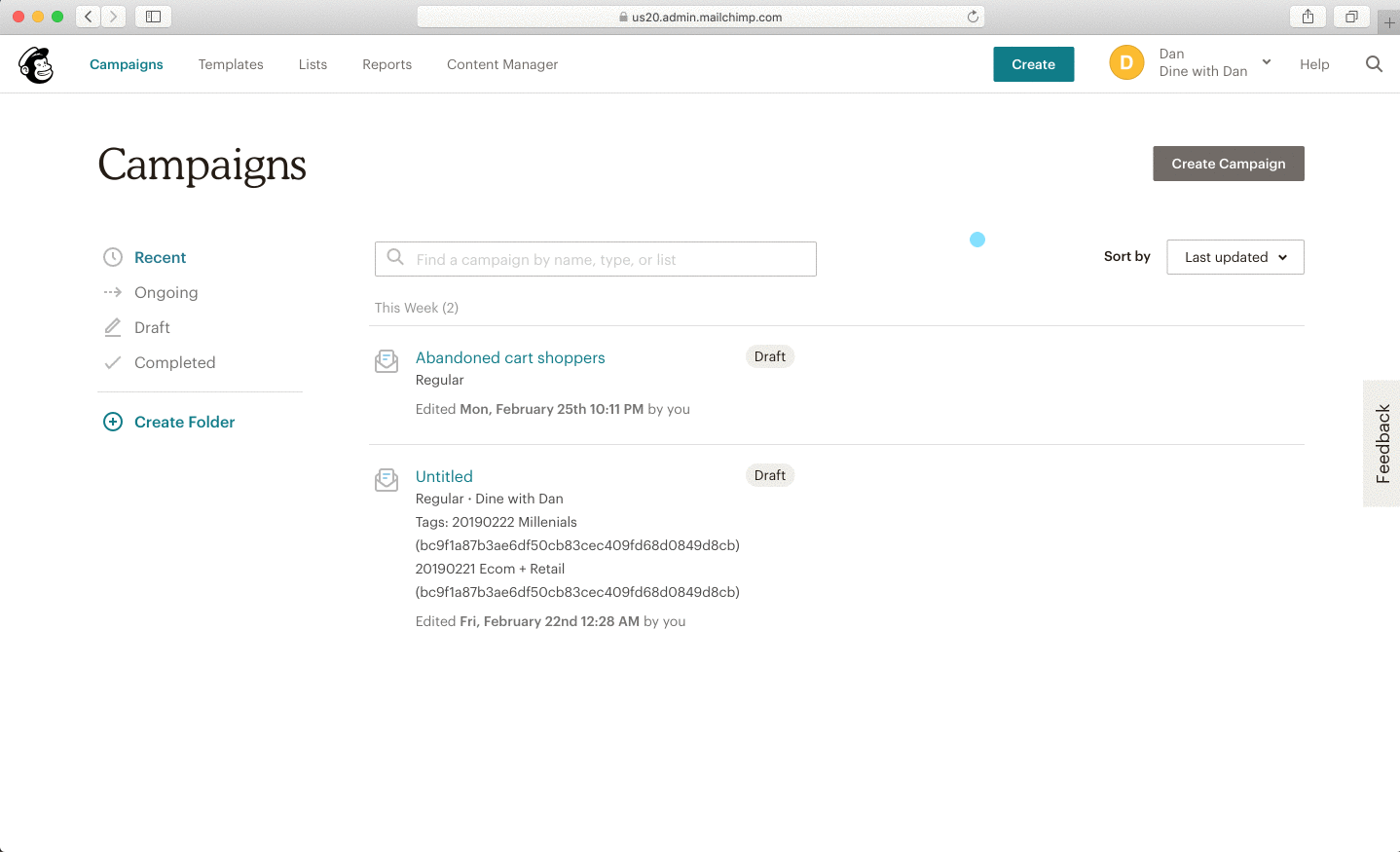
Task: Go forward using the Safari forward arrow
Action: coord(114,17)
